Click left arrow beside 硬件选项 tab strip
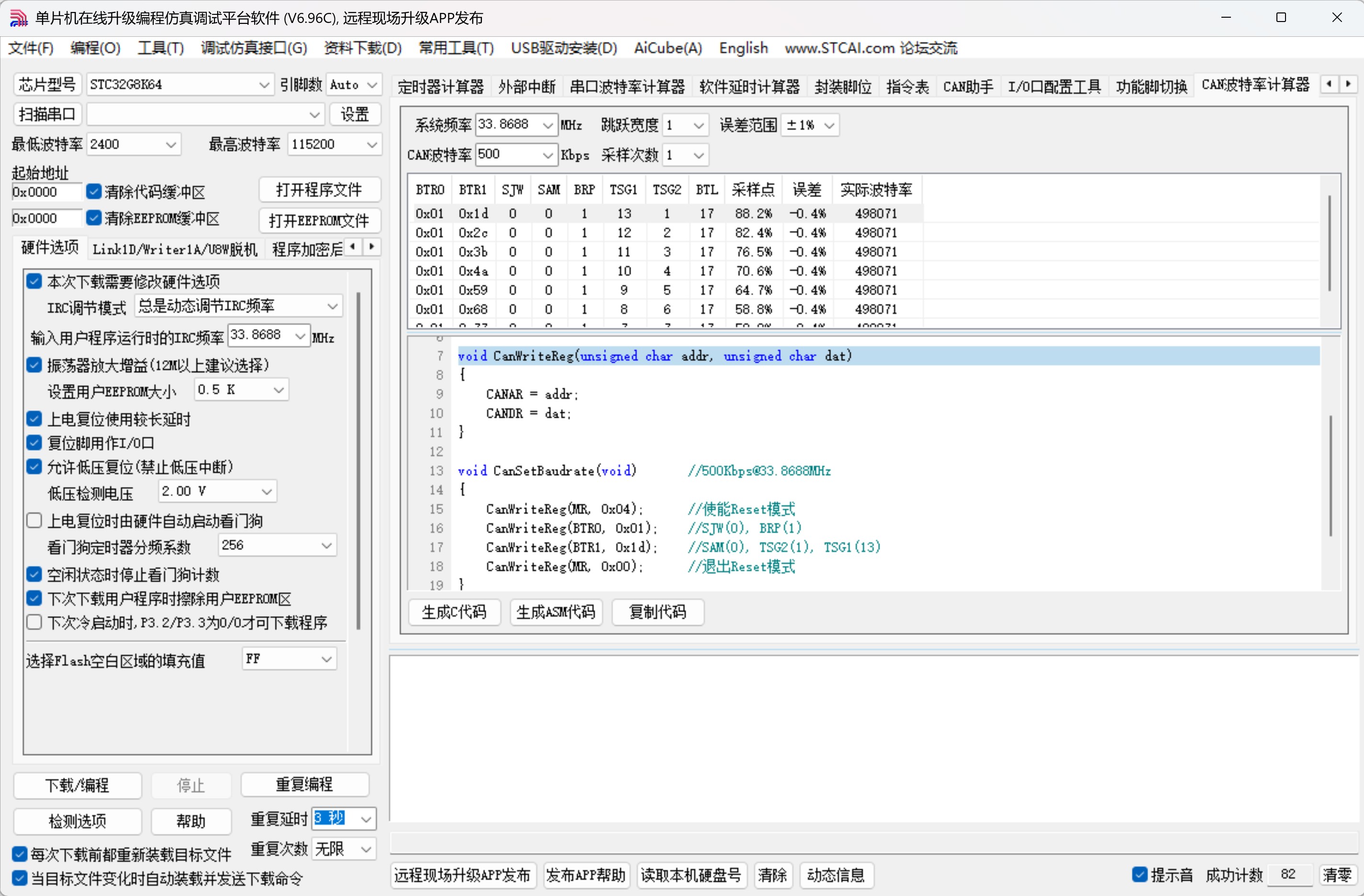 click(x=352, y=247)
